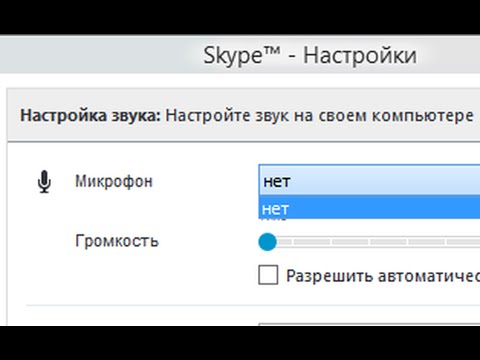The width and height of the screenshot is (480, 360).
Task: Click the gray header panel of sound settings
Action: click(x=243, y=115)
